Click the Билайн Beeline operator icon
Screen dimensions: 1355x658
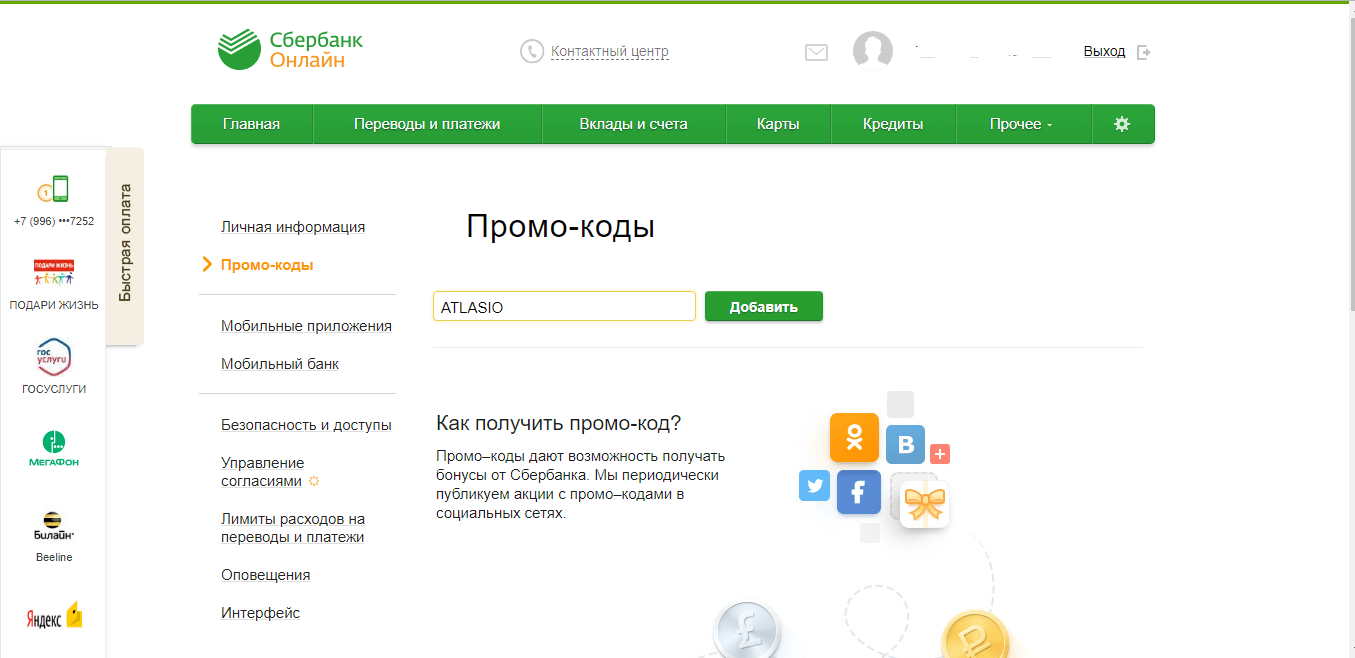click(x=54, y=526)
